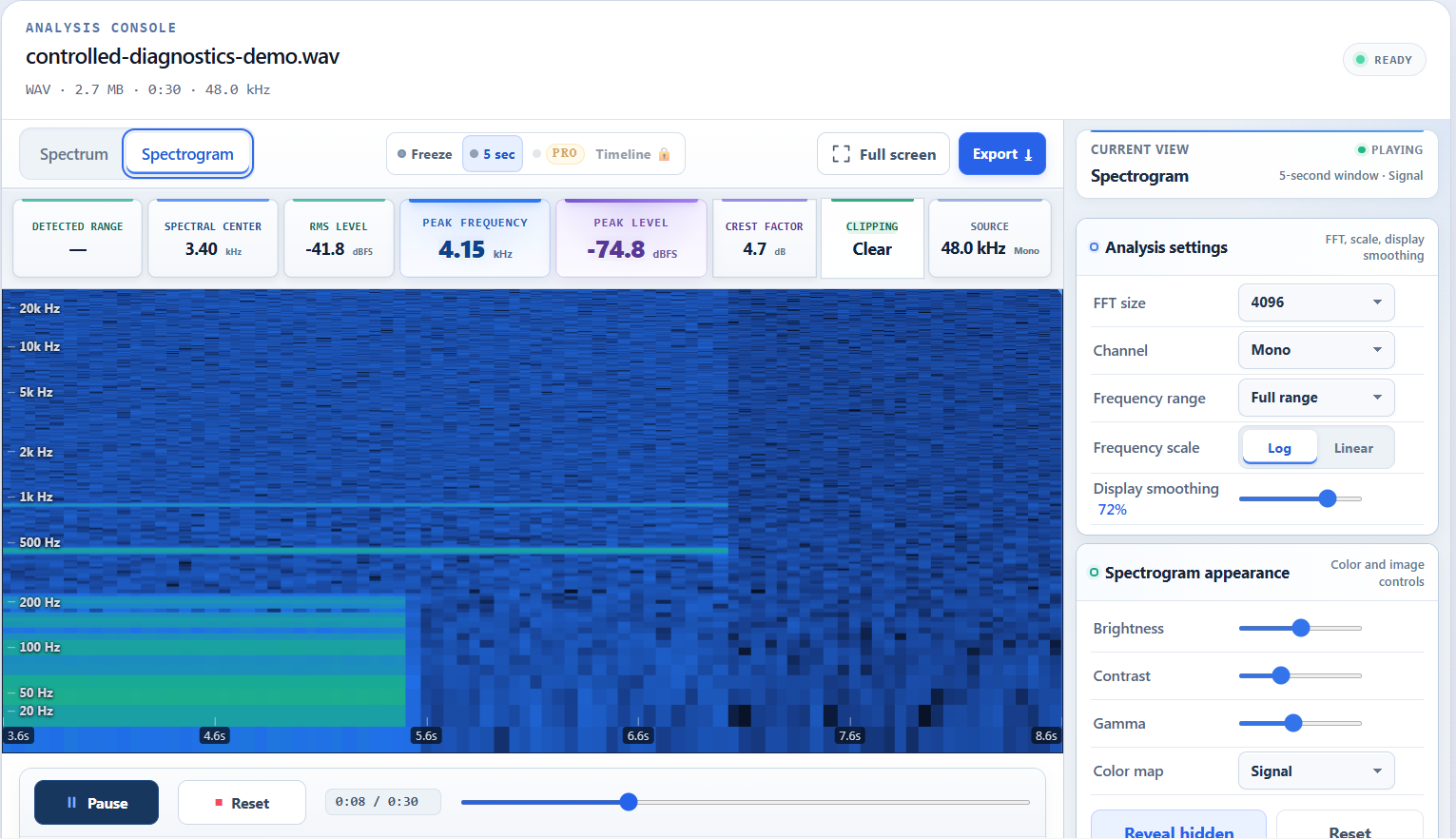This screenshot has width=1456, height=839.
Task: Click the 6.6s timeline marker
Action: tap(638, 735)
